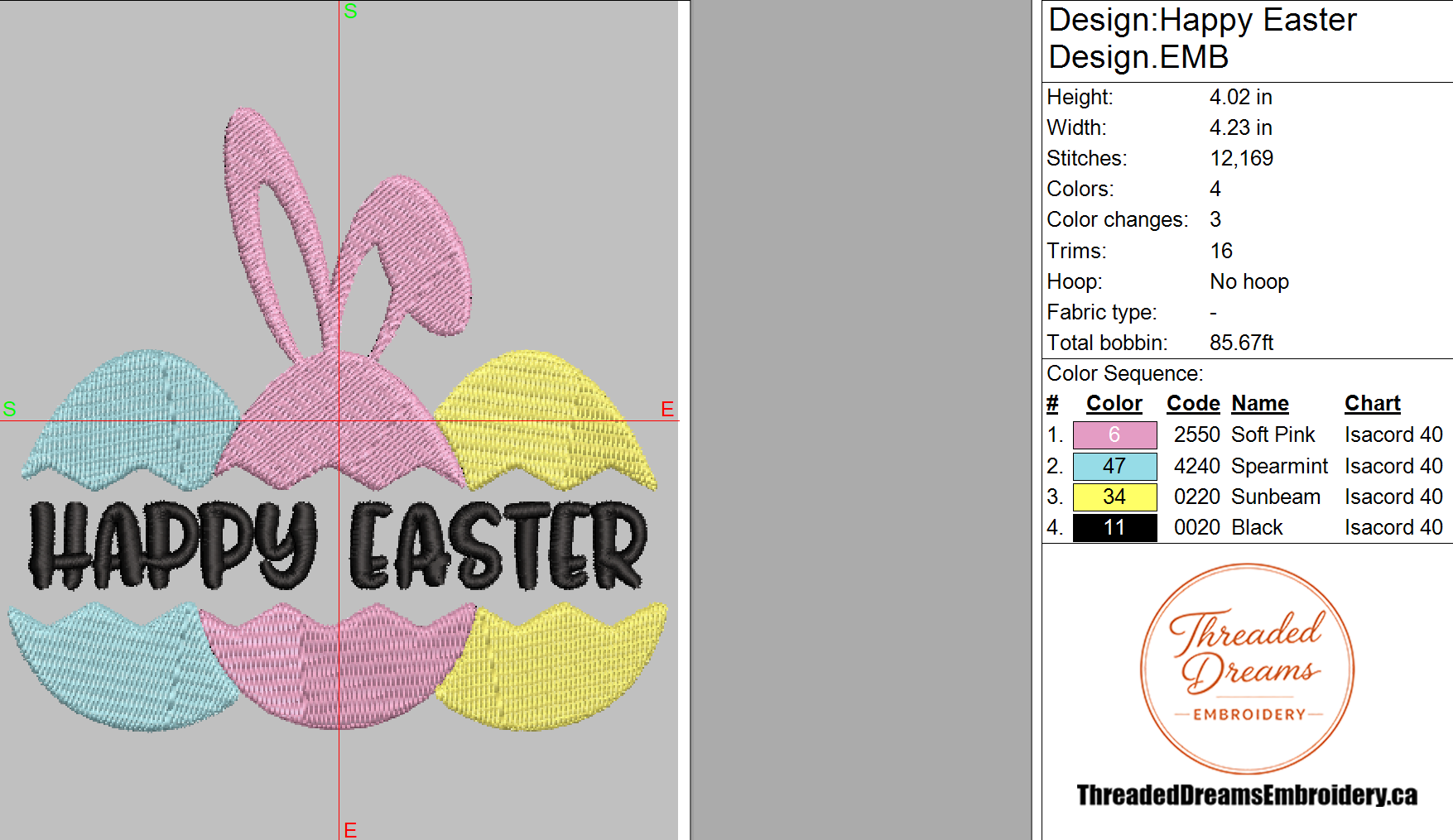Select the Trims value 16
Image resolution: width=1453 pixels, height=840 pixels.
coord(1221,251)
